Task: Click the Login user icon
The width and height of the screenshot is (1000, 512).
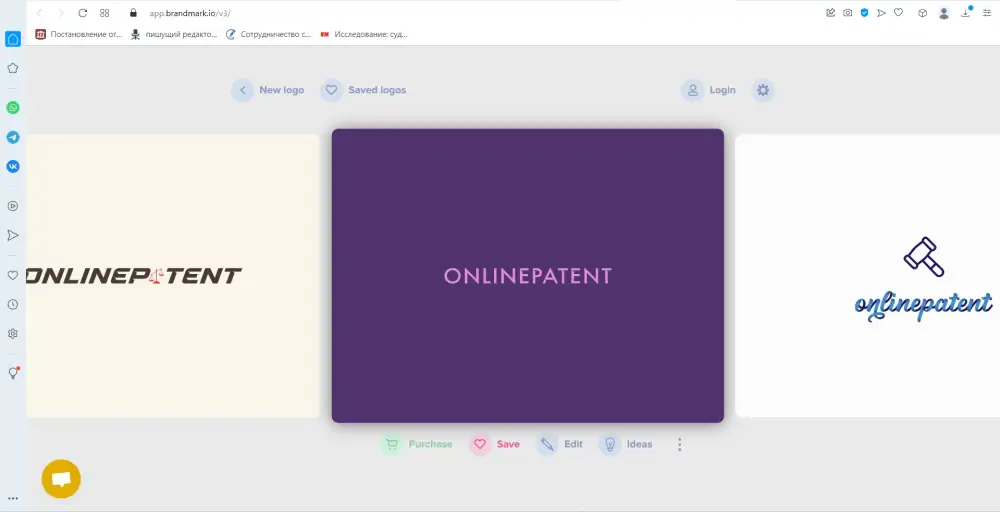Action: tap(692, 90)
